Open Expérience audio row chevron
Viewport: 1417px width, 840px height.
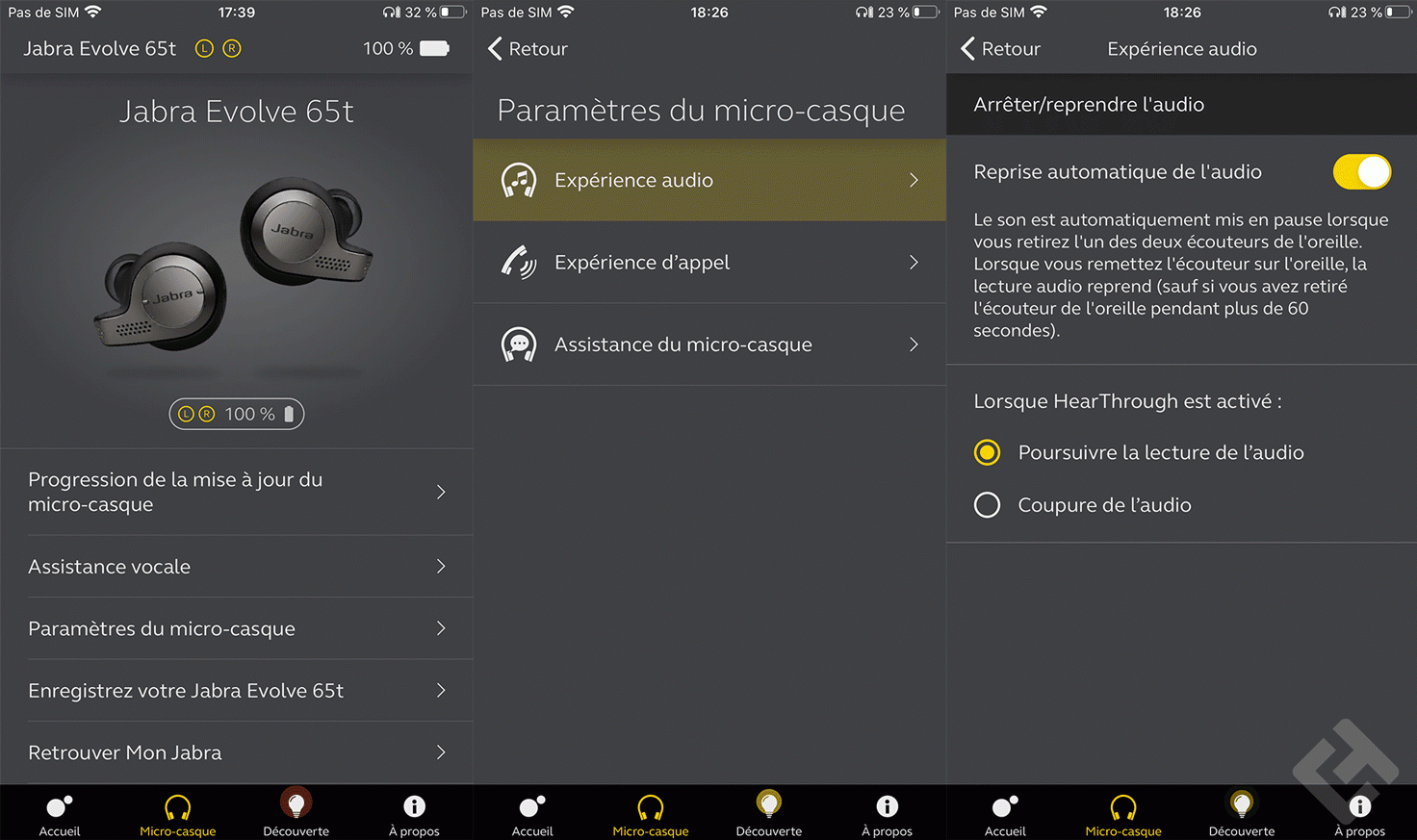point(914,180)
